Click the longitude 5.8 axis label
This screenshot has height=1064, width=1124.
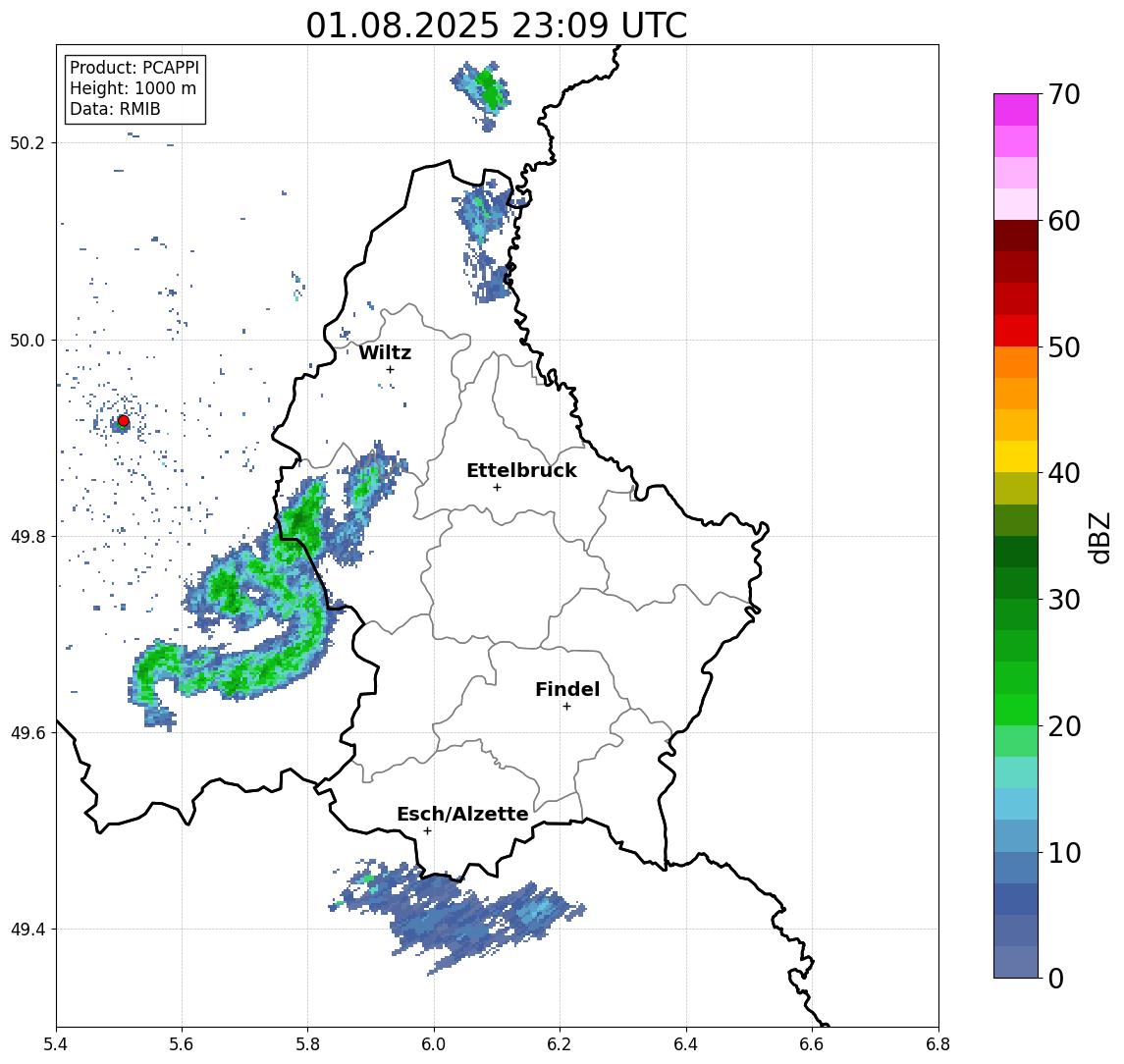[308, 1044]
